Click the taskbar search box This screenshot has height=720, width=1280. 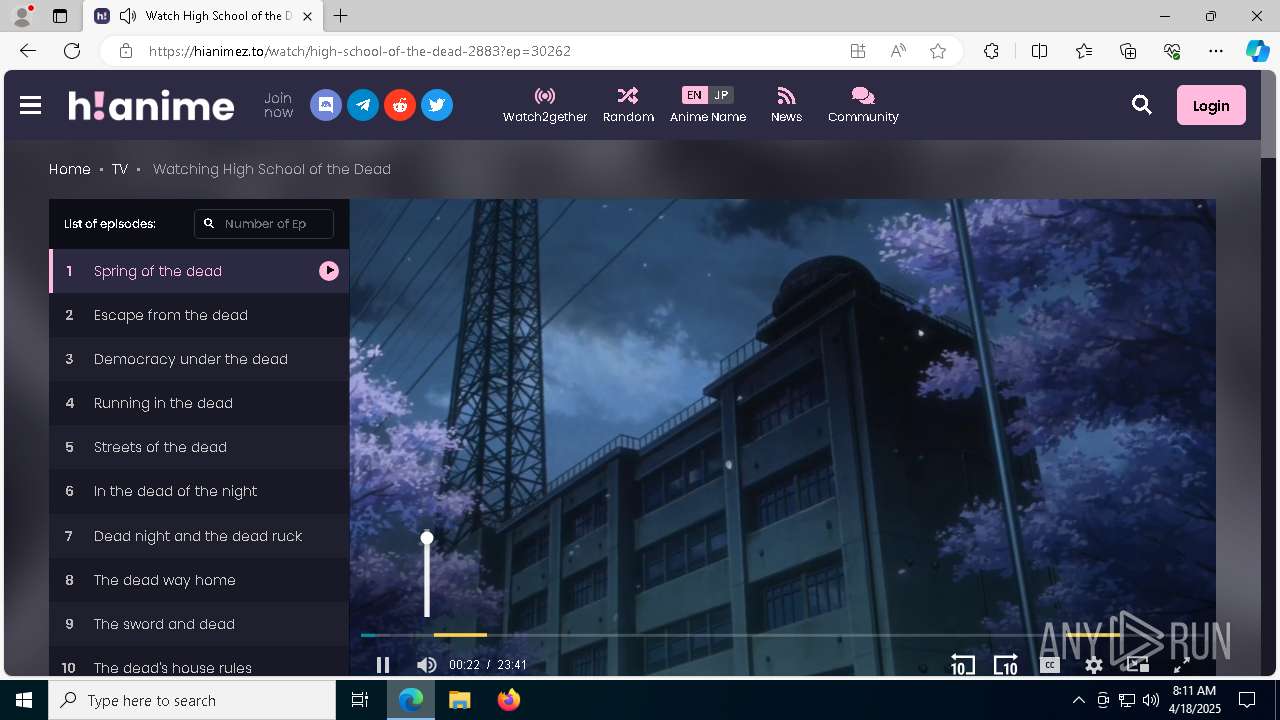(192, 700)
